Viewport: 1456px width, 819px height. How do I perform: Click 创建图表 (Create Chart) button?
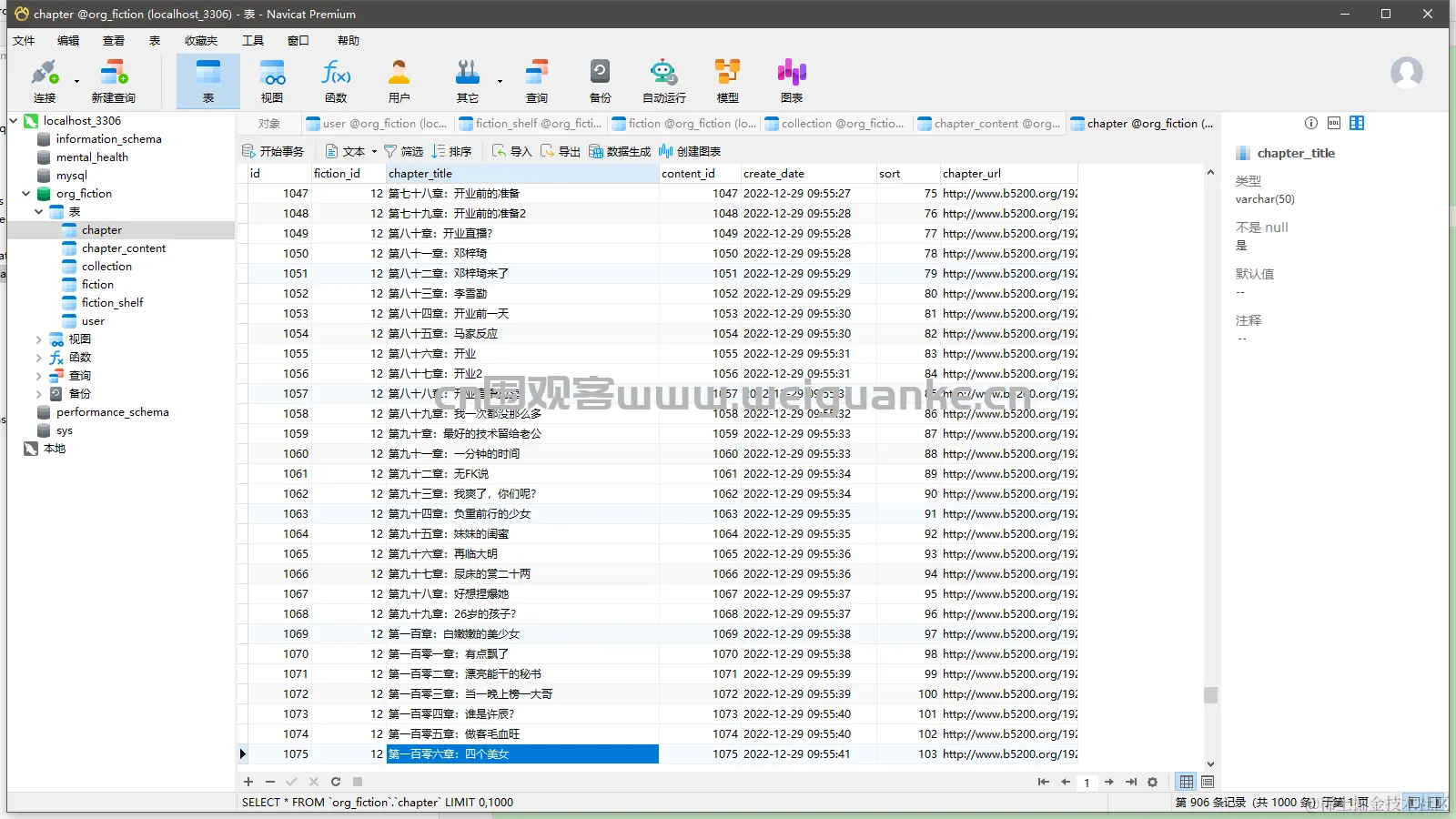click(x=690, y=151)
